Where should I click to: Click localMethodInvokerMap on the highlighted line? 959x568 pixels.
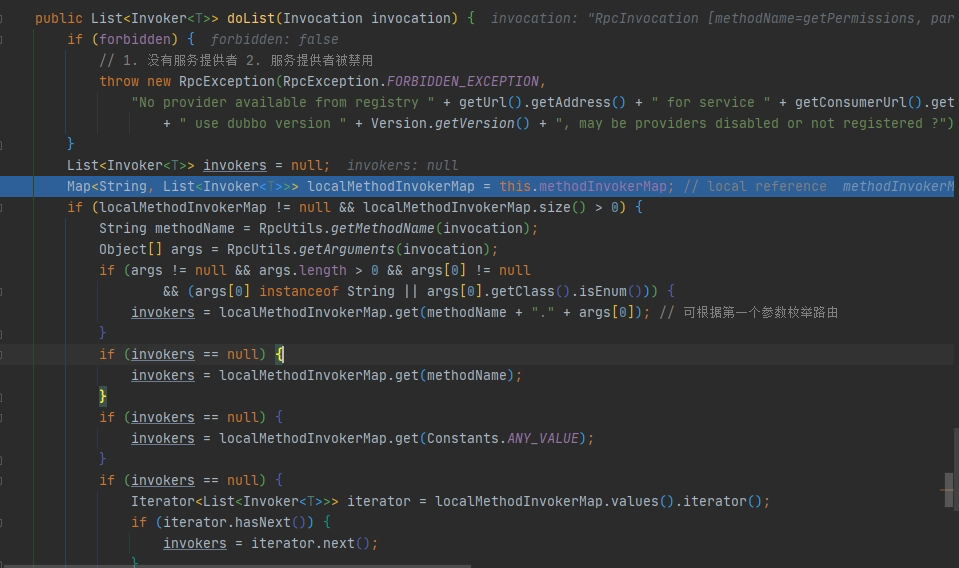(x=391, y=186)
